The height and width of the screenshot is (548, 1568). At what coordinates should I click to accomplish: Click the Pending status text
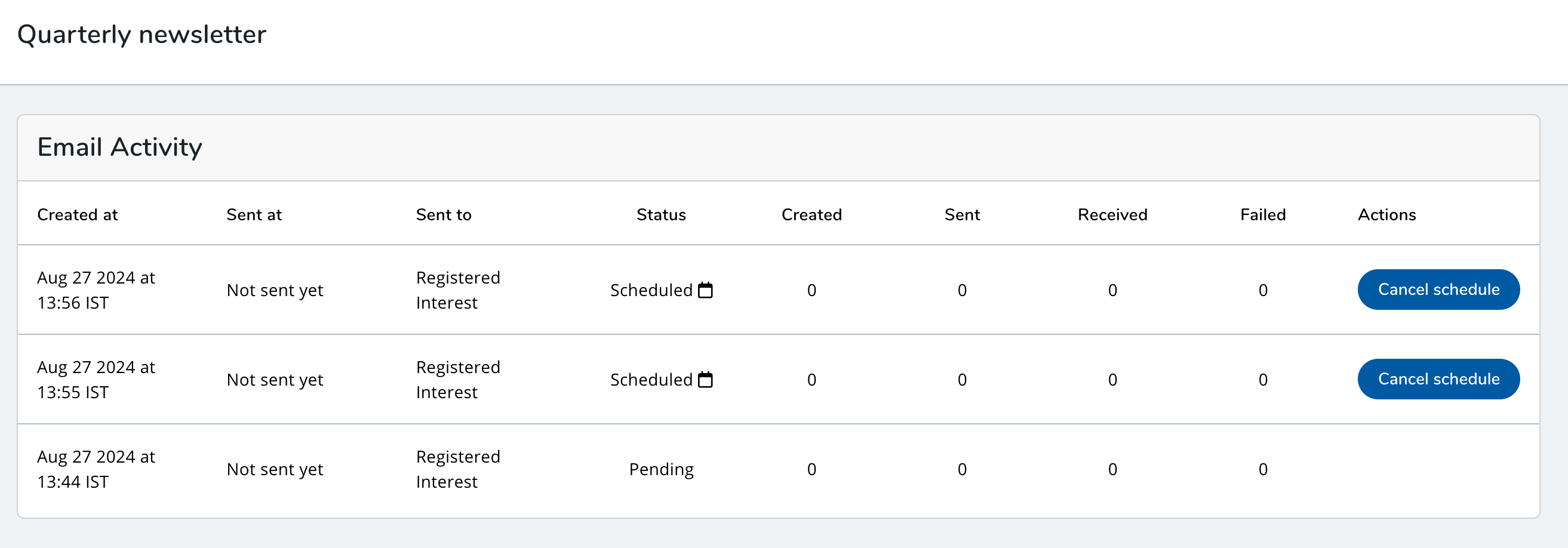pyautogui.click(x=660, y=469)
